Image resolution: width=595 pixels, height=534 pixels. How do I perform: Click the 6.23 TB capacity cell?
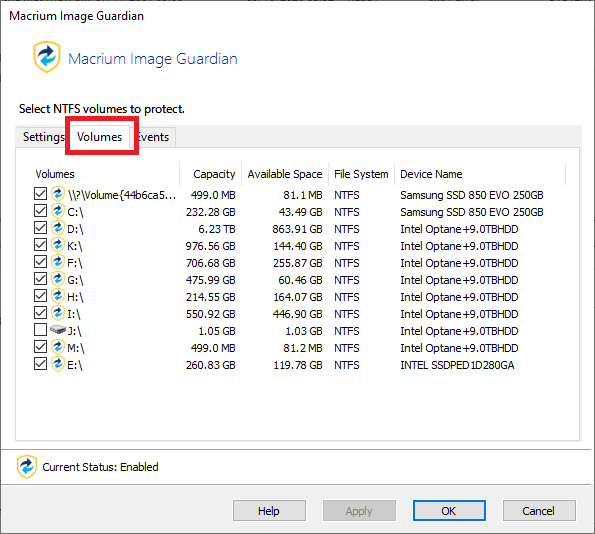217,229
